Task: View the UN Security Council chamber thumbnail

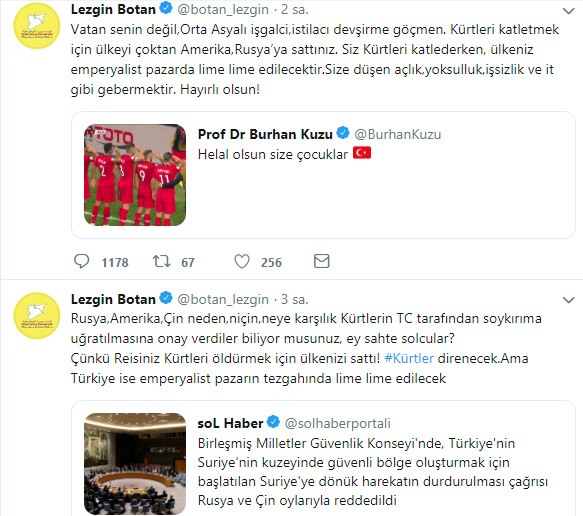Action: coord(135,464)
